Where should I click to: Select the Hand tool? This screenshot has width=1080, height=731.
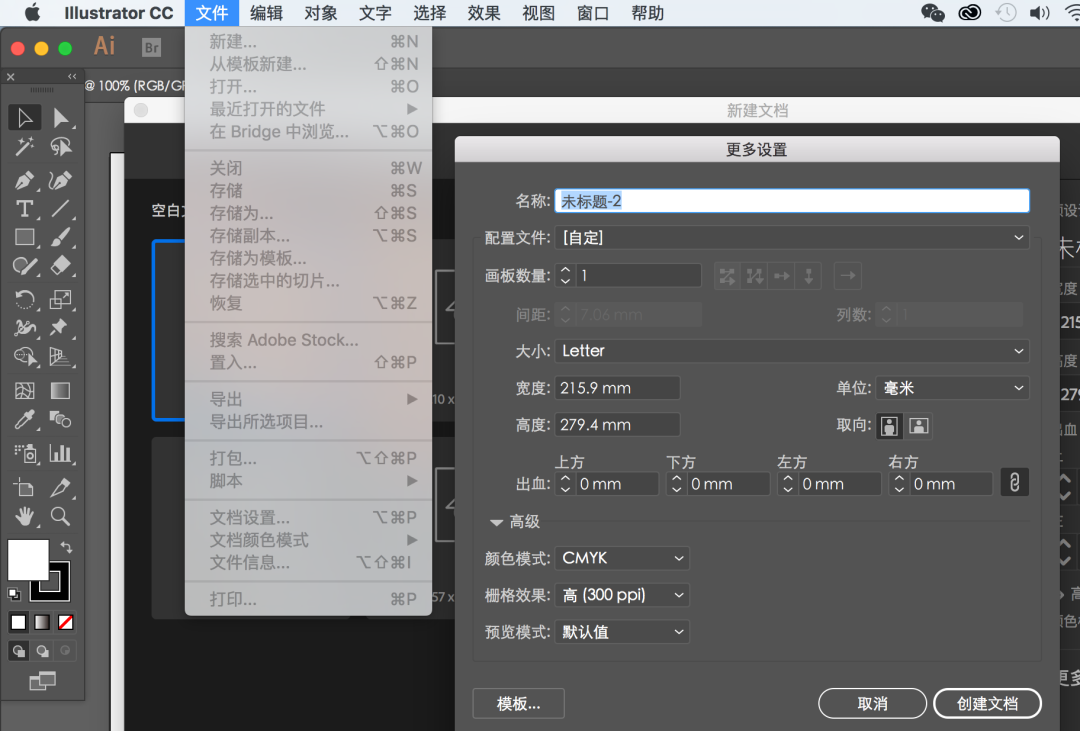(x=24, y=515)
